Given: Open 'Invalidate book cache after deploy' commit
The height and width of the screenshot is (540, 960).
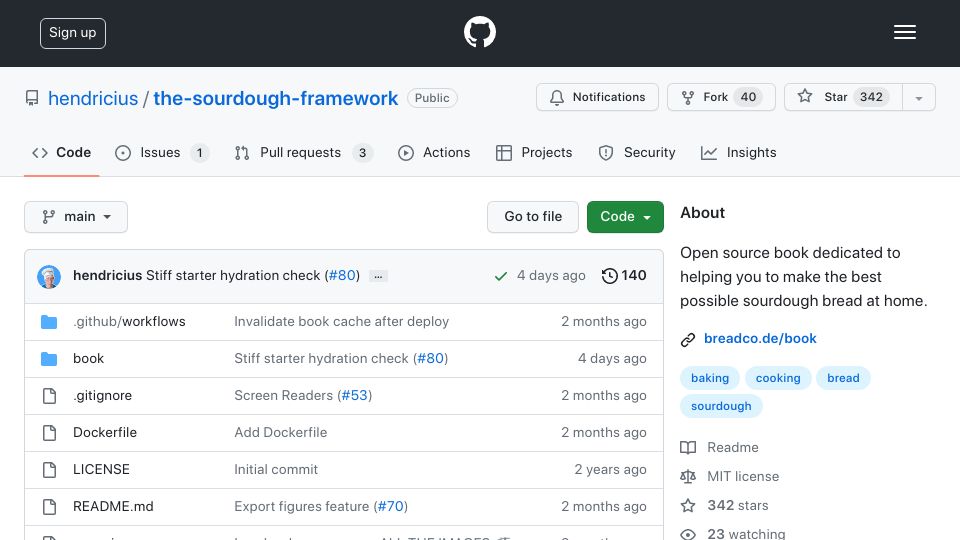Looking at the screenshot, I should pyautogui.click(x=341, y=321).
